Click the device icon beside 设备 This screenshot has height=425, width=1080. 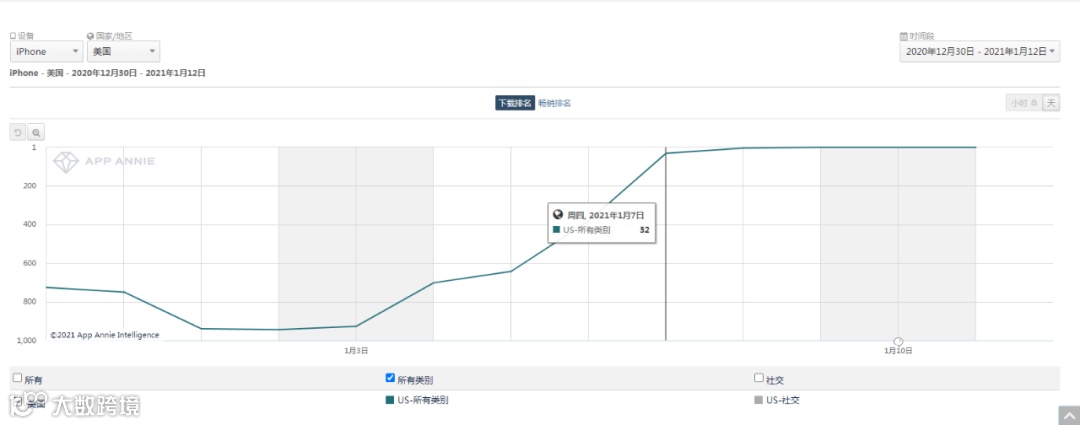[x=13, y=36]
